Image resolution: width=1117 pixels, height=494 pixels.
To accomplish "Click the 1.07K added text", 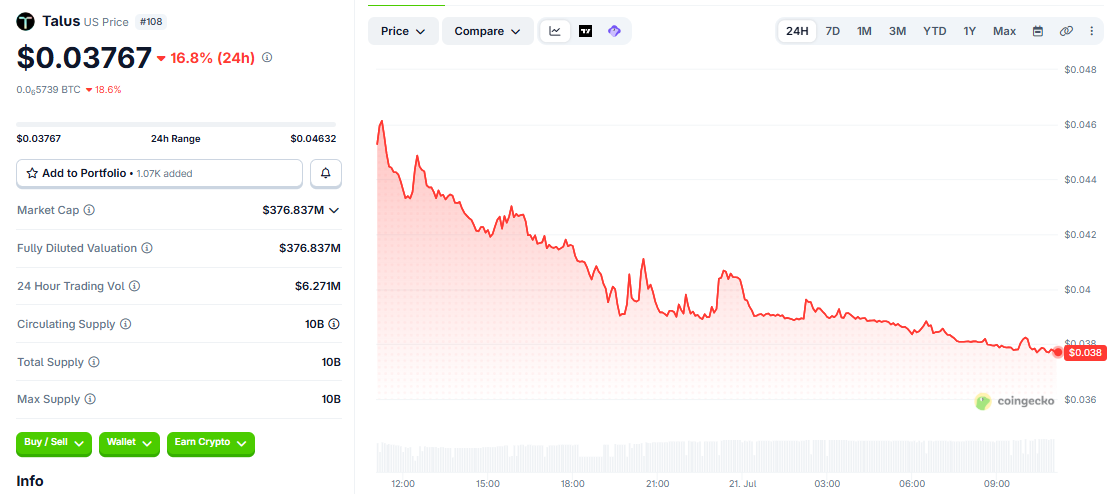I will [x=165, y=173].
